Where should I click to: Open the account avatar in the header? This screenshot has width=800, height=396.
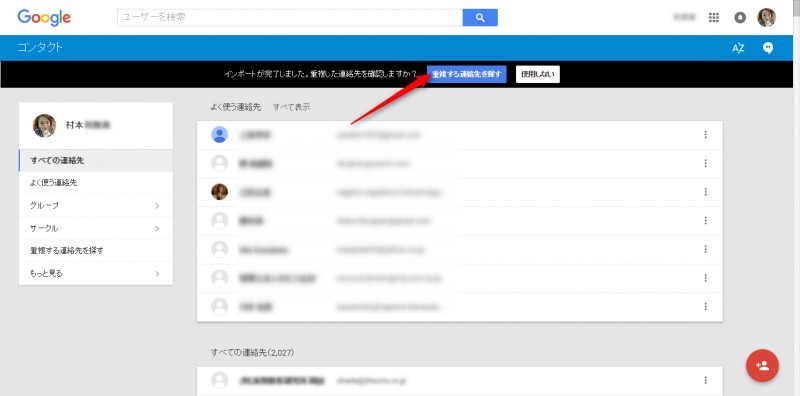766,17
